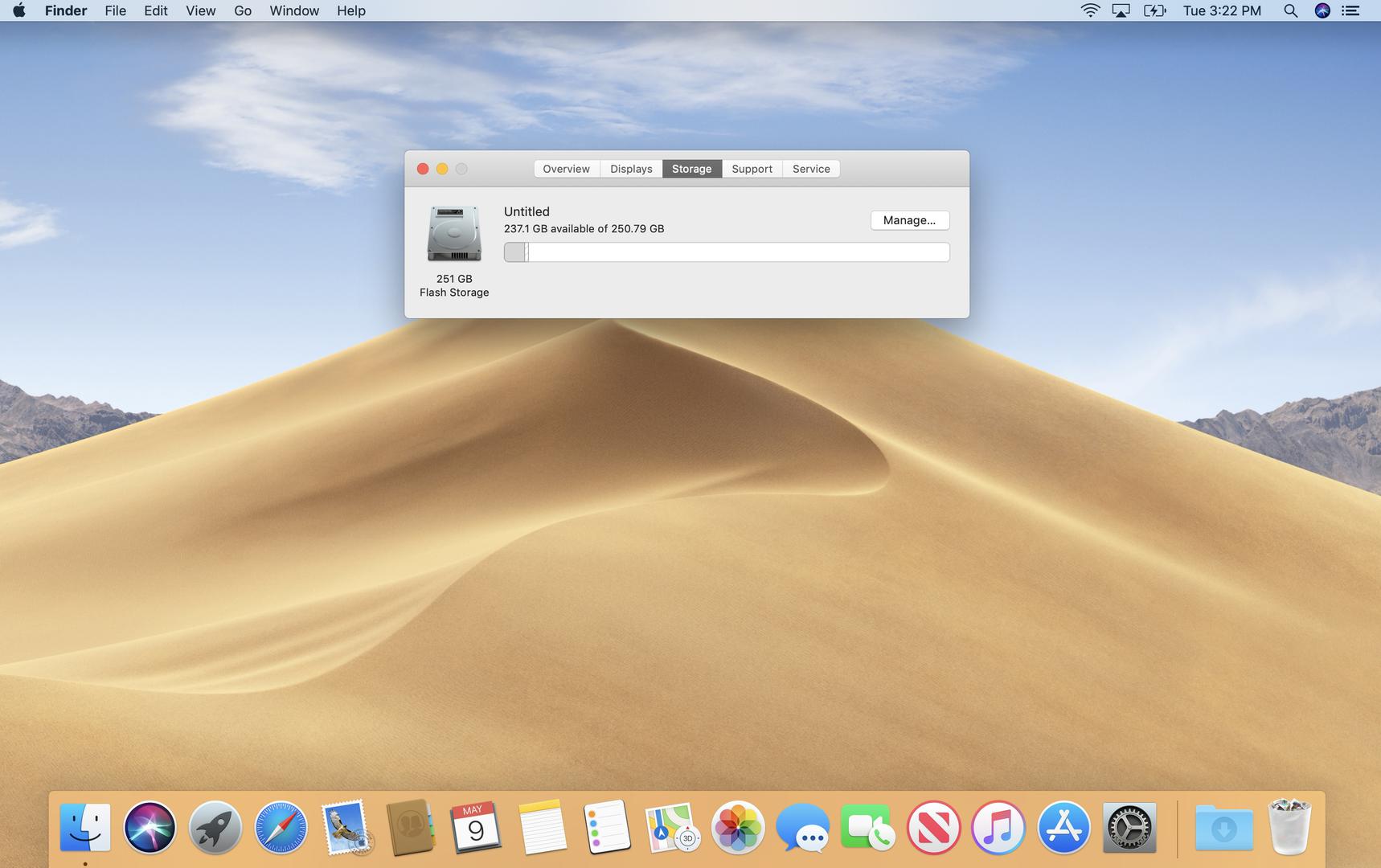Select the Support tab
Screen dimensions: 1381x868
pos(752,169)
